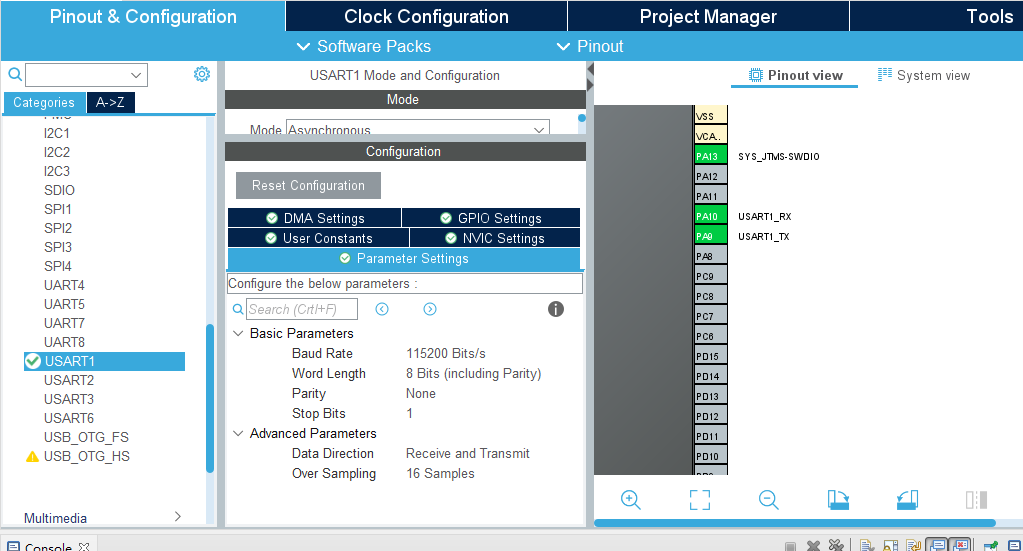Click Clear Console icon in console toolbar

coord(867,546)
